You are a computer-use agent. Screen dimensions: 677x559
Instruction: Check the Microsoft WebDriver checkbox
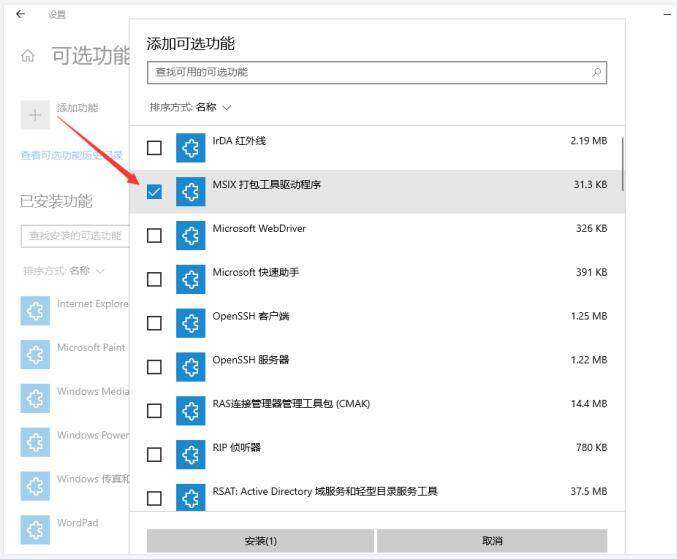click(x=154, y=236)
